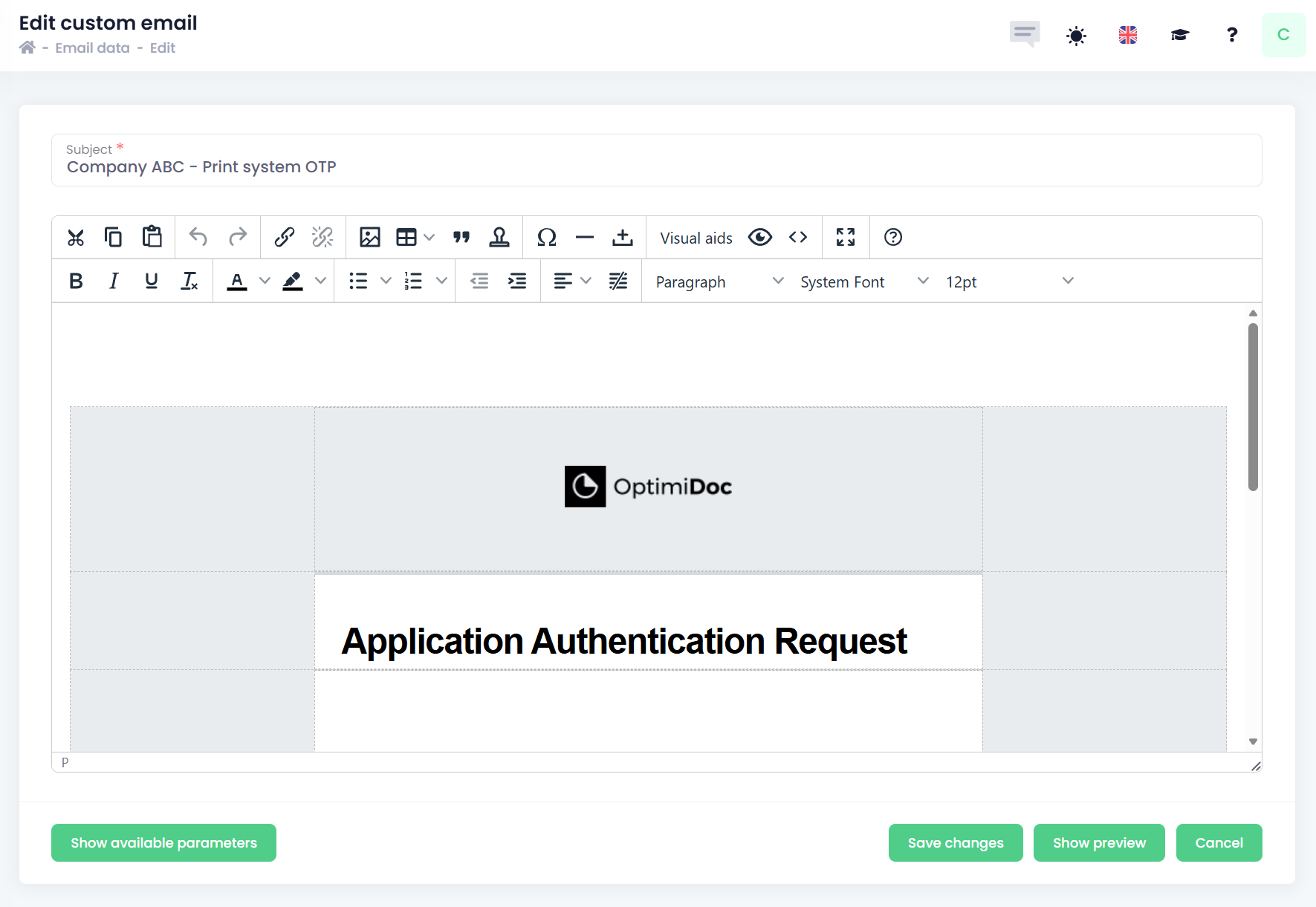Click the Save changes button
This screenshot has width=1316, height=907.
click(955, 843)
